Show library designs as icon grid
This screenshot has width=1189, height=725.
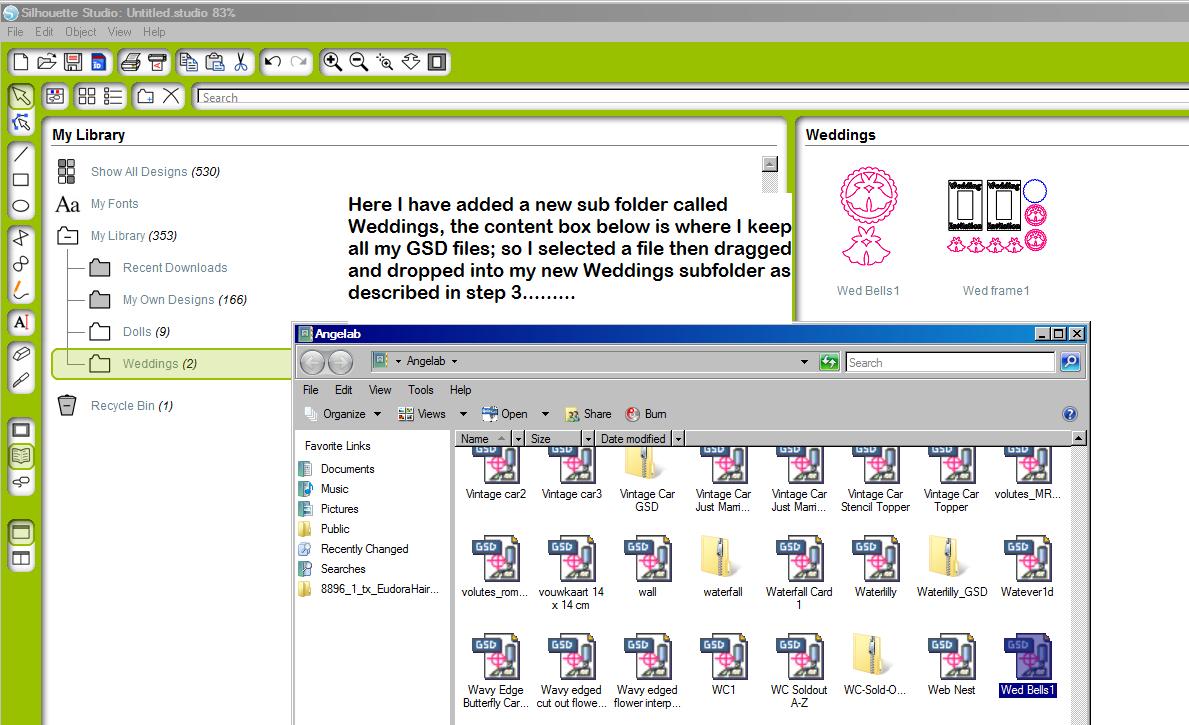click(87, 96)
